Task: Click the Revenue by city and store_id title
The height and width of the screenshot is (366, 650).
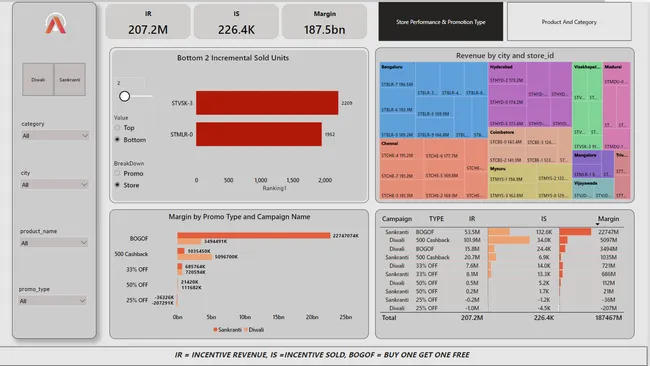Action: point(504,56)
